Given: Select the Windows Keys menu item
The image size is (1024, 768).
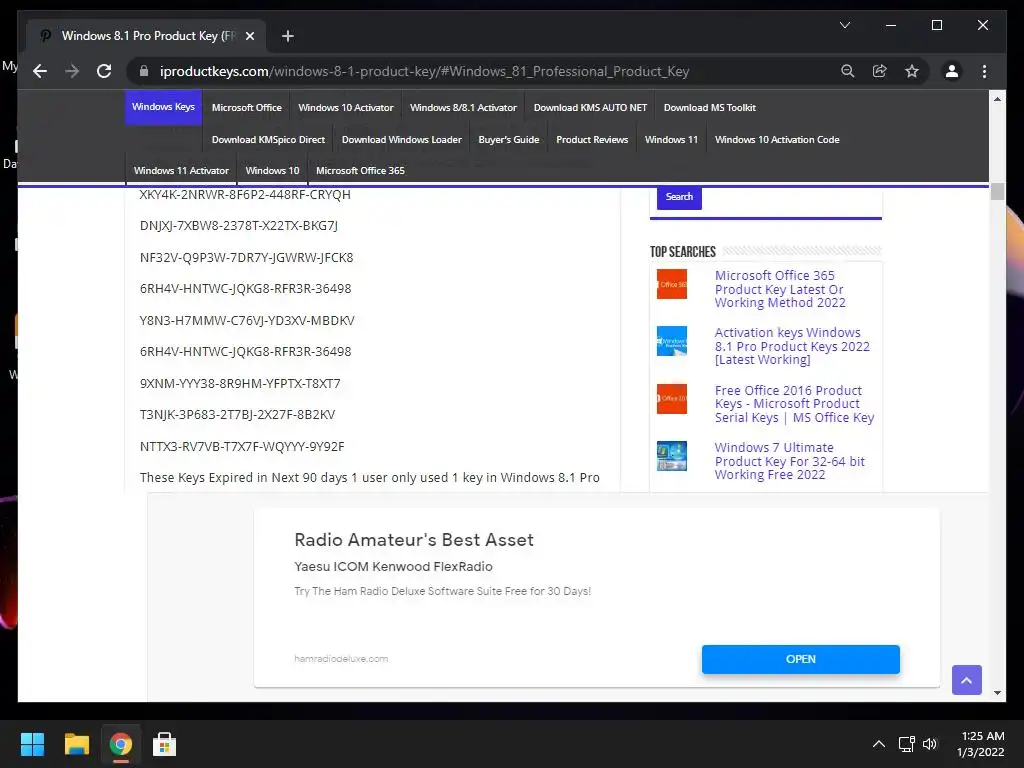Looking at the screenshot, I should click(x=163, y=107).
